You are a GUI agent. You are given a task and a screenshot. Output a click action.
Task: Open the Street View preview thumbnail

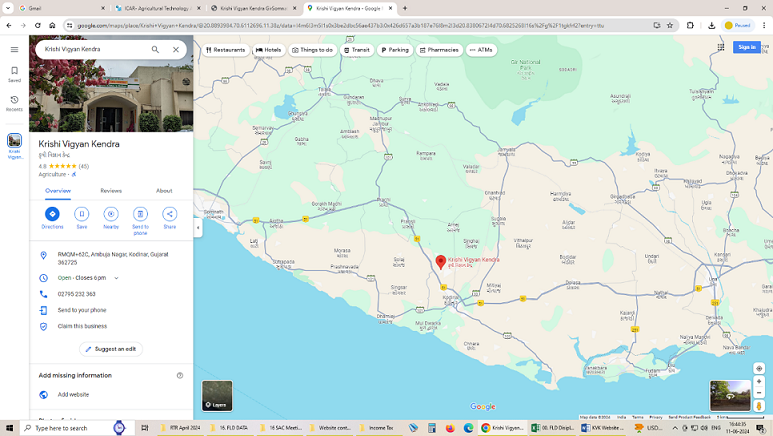click(x=730, y=396)
